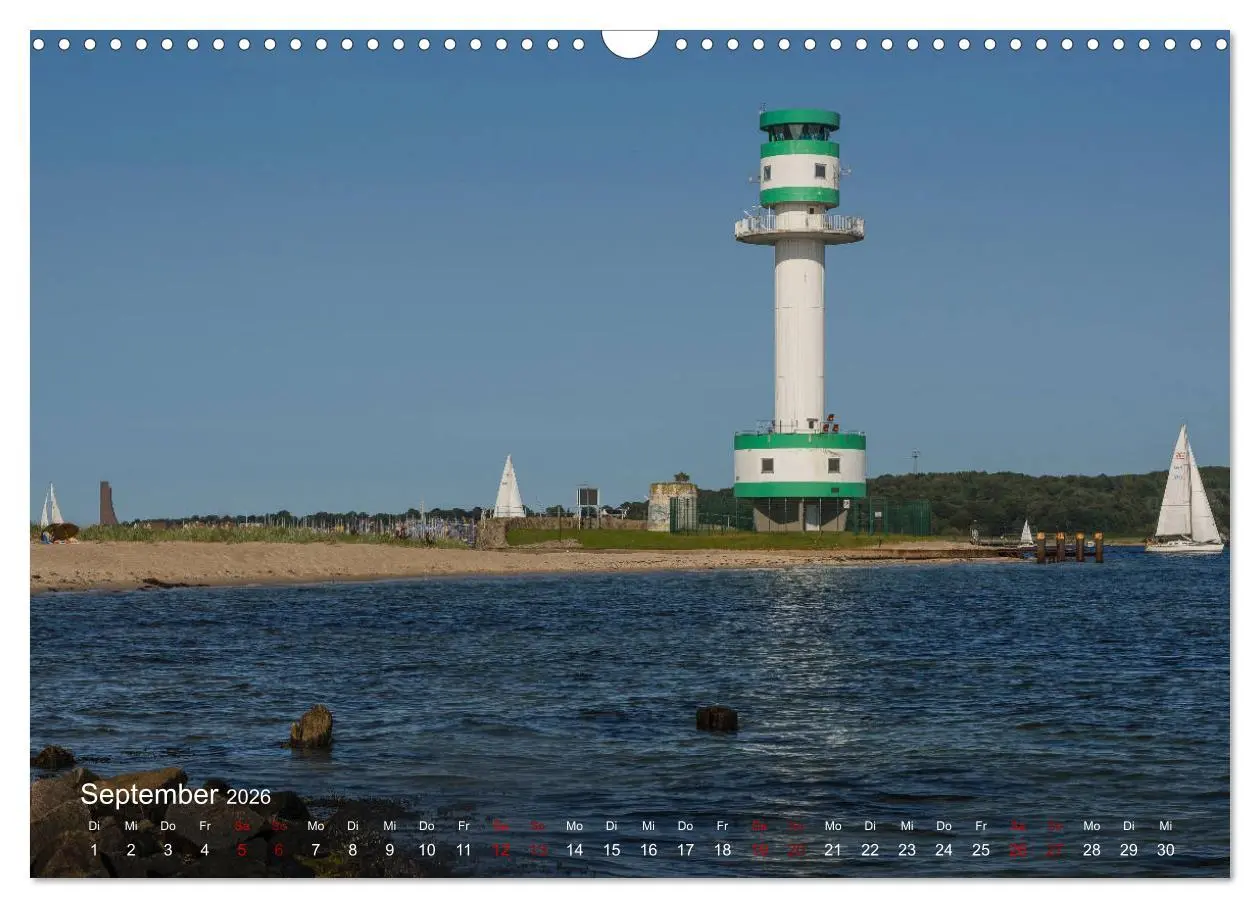
Task: Select calendar day 18
Action: coord(723,850)
